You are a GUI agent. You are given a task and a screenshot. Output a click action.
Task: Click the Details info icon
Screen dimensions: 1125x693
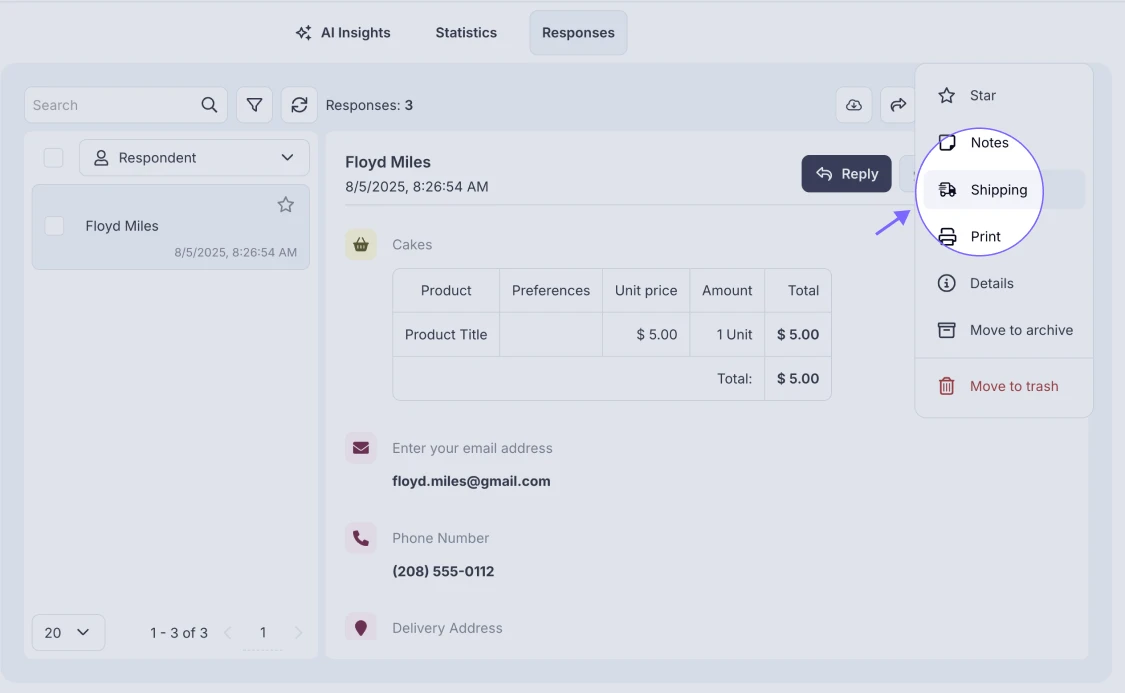point(947,283)
